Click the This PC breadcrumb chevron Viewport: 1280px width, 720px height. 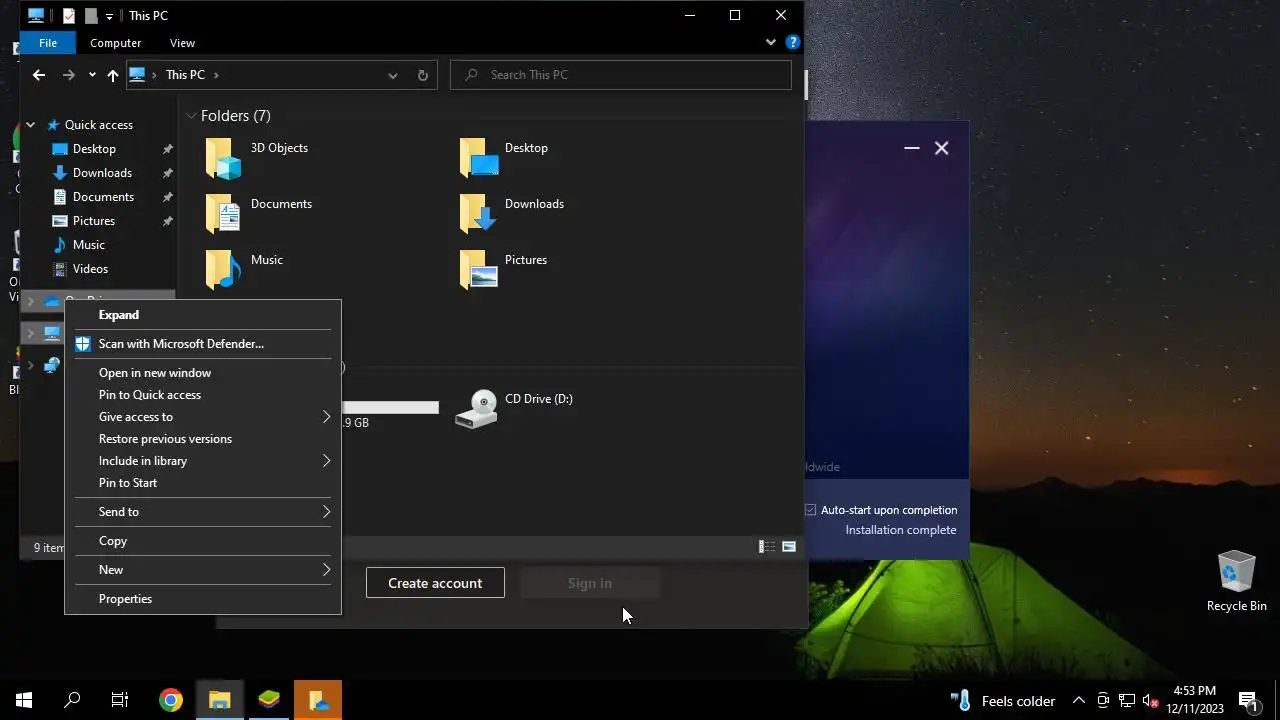[216, 75]
